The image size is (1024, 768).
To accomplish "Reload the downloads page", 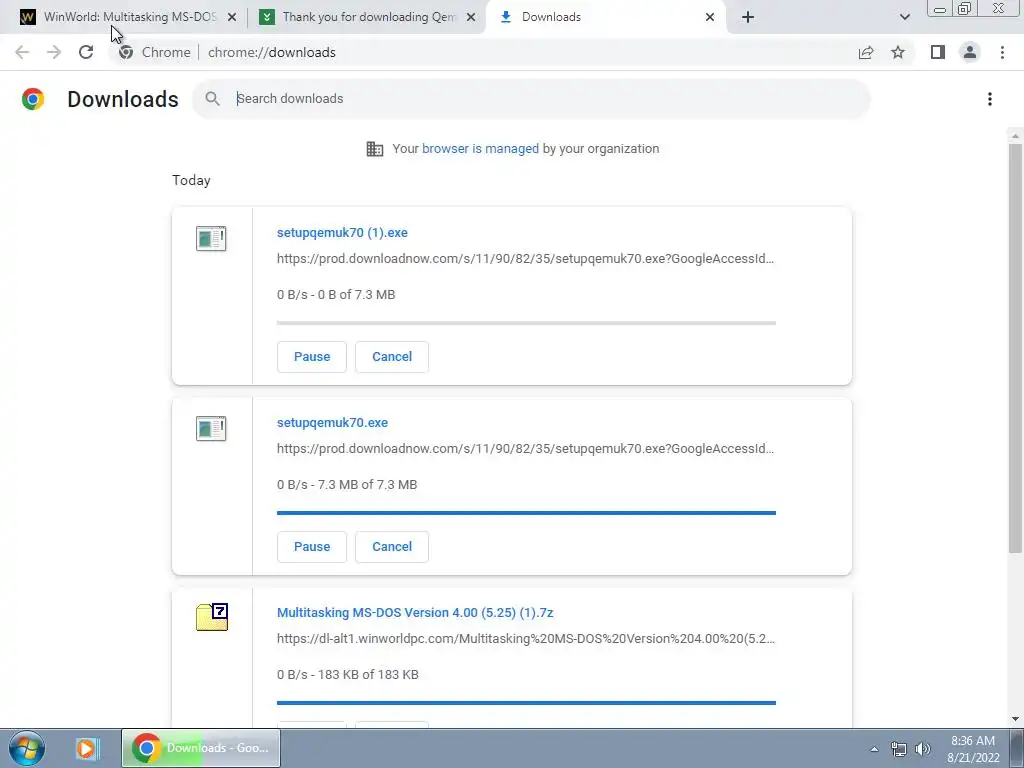I will (x=86, y=52).
